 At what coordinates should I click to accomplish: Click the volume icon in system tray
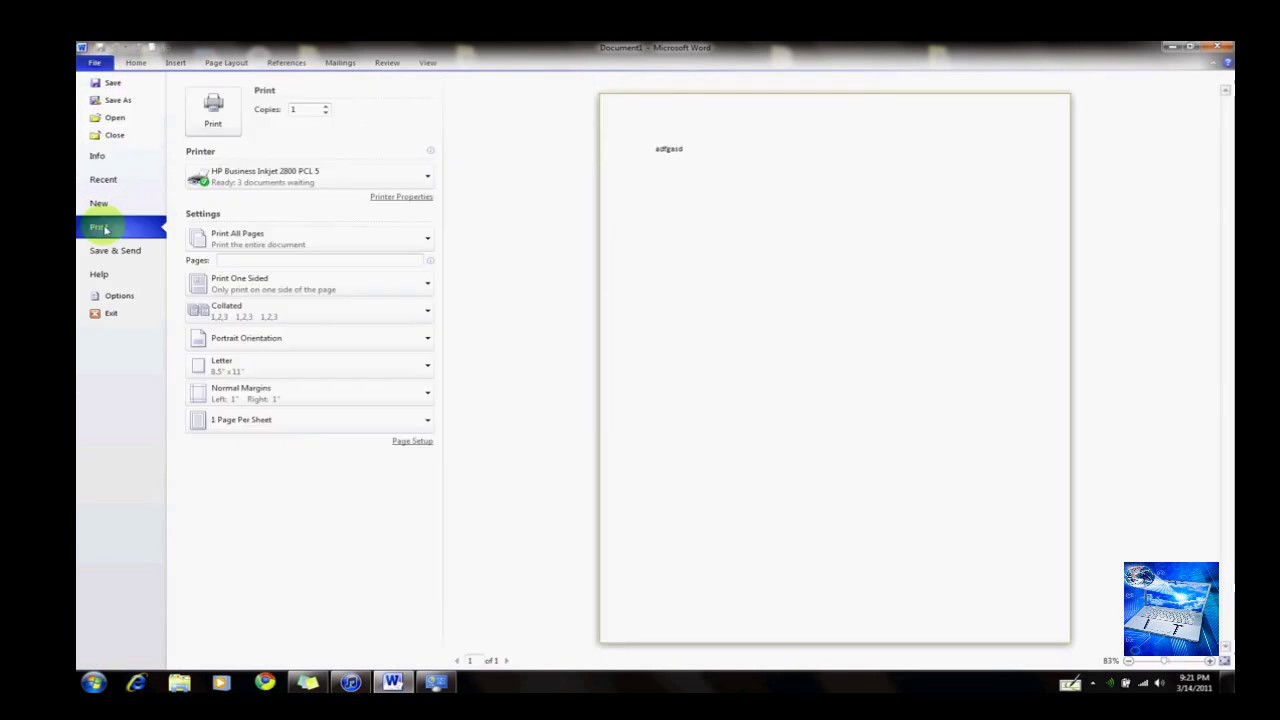(1160, 684)
